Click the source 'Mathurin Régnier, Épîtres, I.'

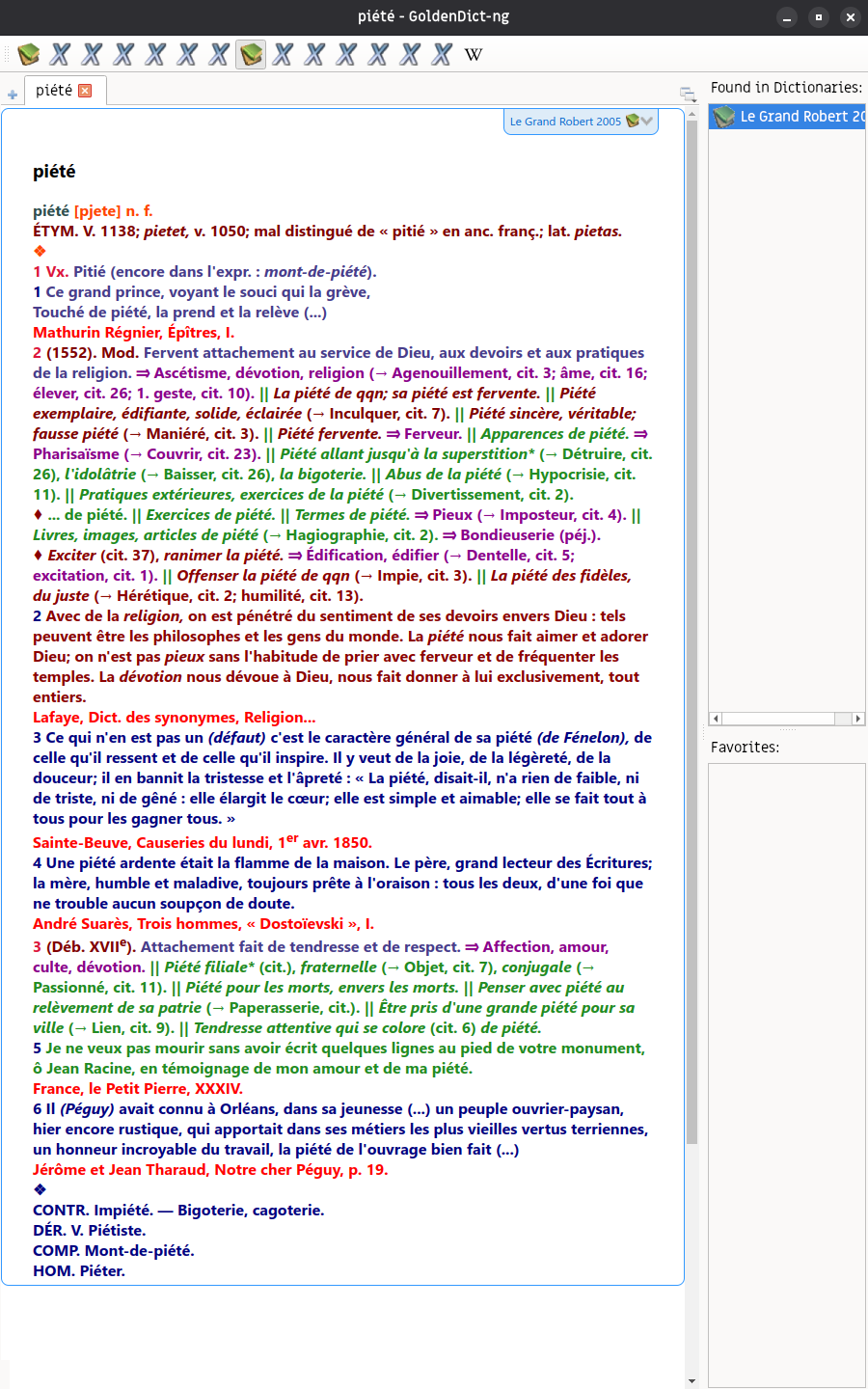tap(134, 333)
